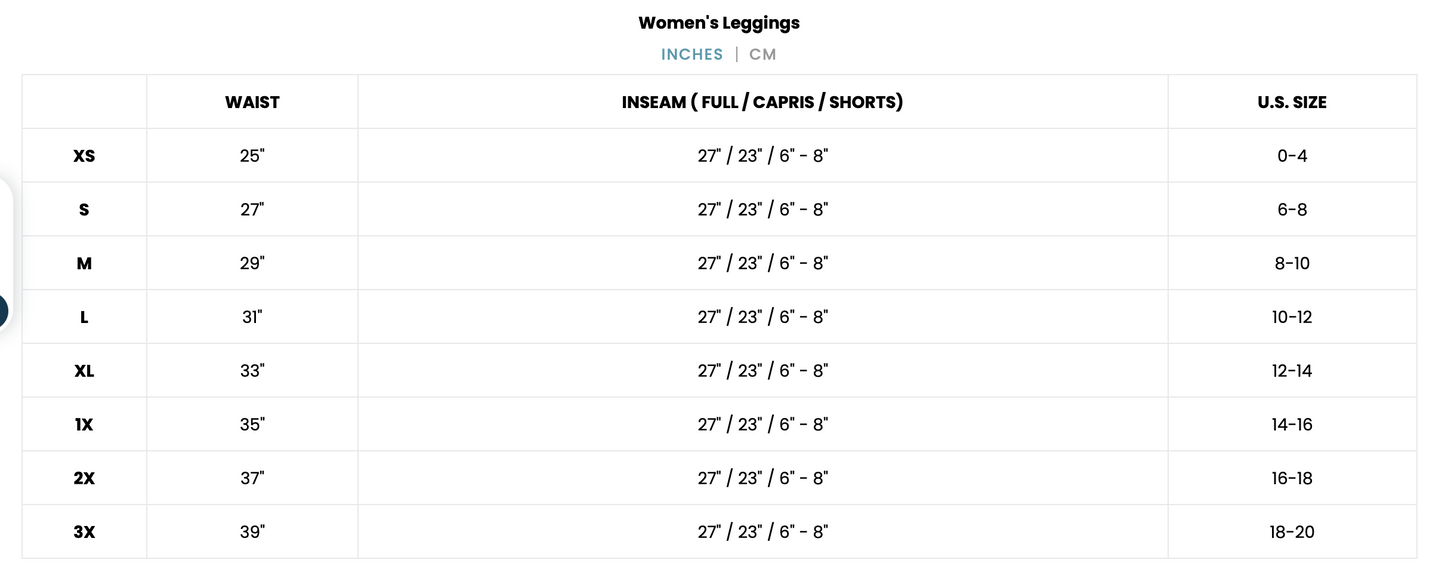1445x572 pixels.
Task: Select the S size row label
Action: tap(84, 210)
